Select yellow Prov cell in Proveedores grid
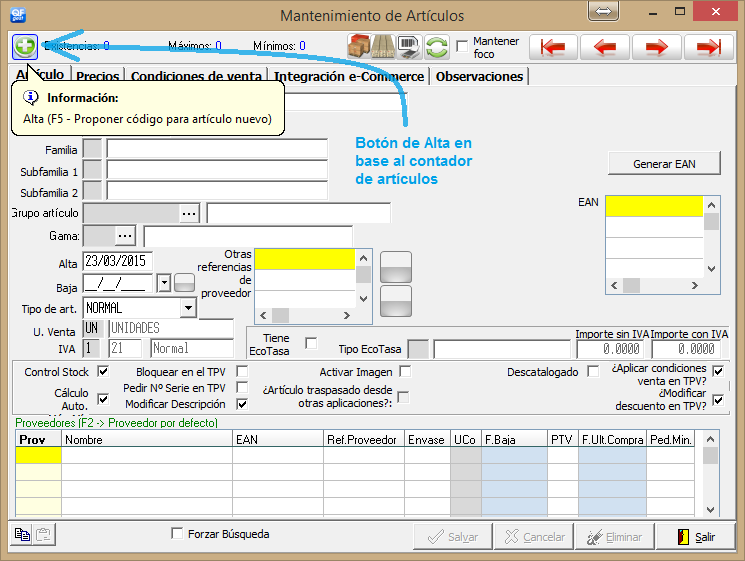The height and width of the screenshot is (561, 745). pyautogui.click(x=38, y=455)
